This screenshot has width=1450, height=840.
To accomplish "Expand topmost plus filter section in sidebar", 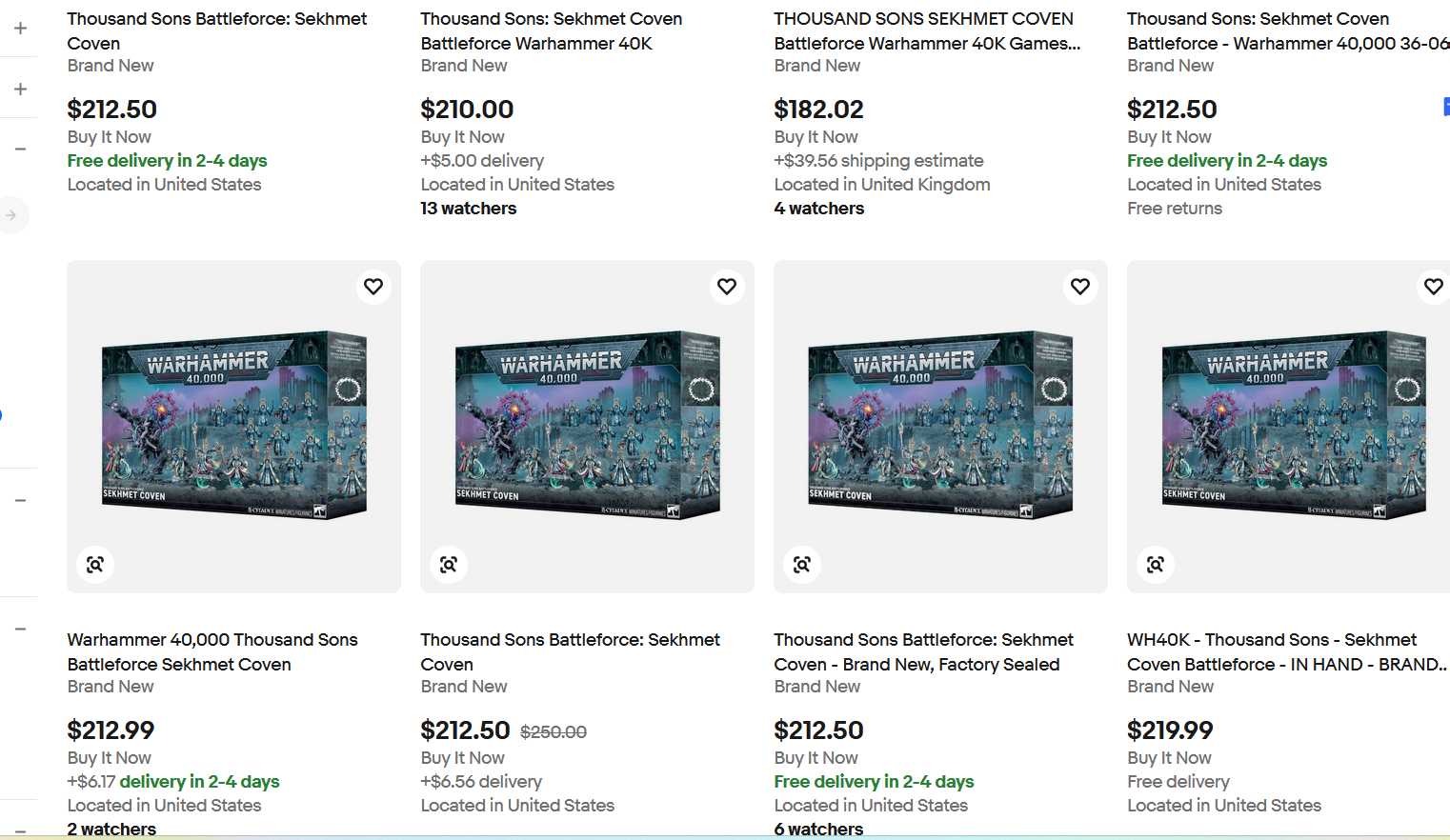I will coord(20,29).
